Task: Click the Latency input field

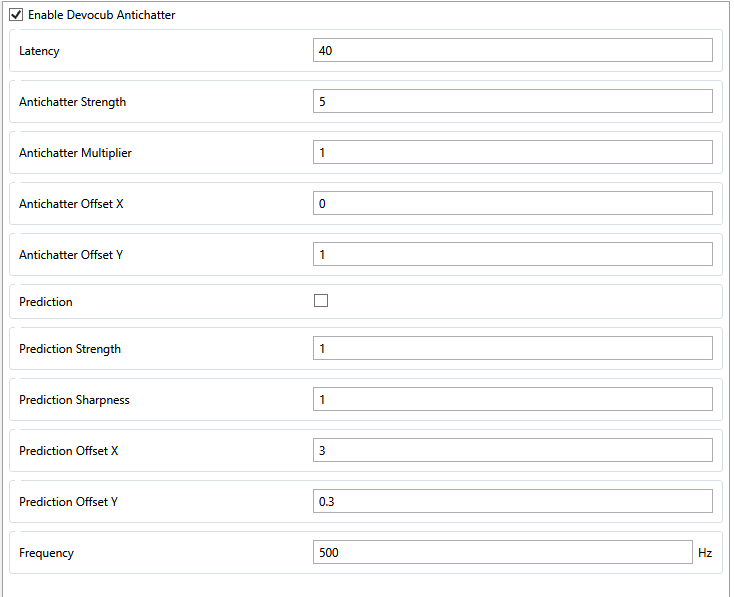Action: click(x=512, y=51)
